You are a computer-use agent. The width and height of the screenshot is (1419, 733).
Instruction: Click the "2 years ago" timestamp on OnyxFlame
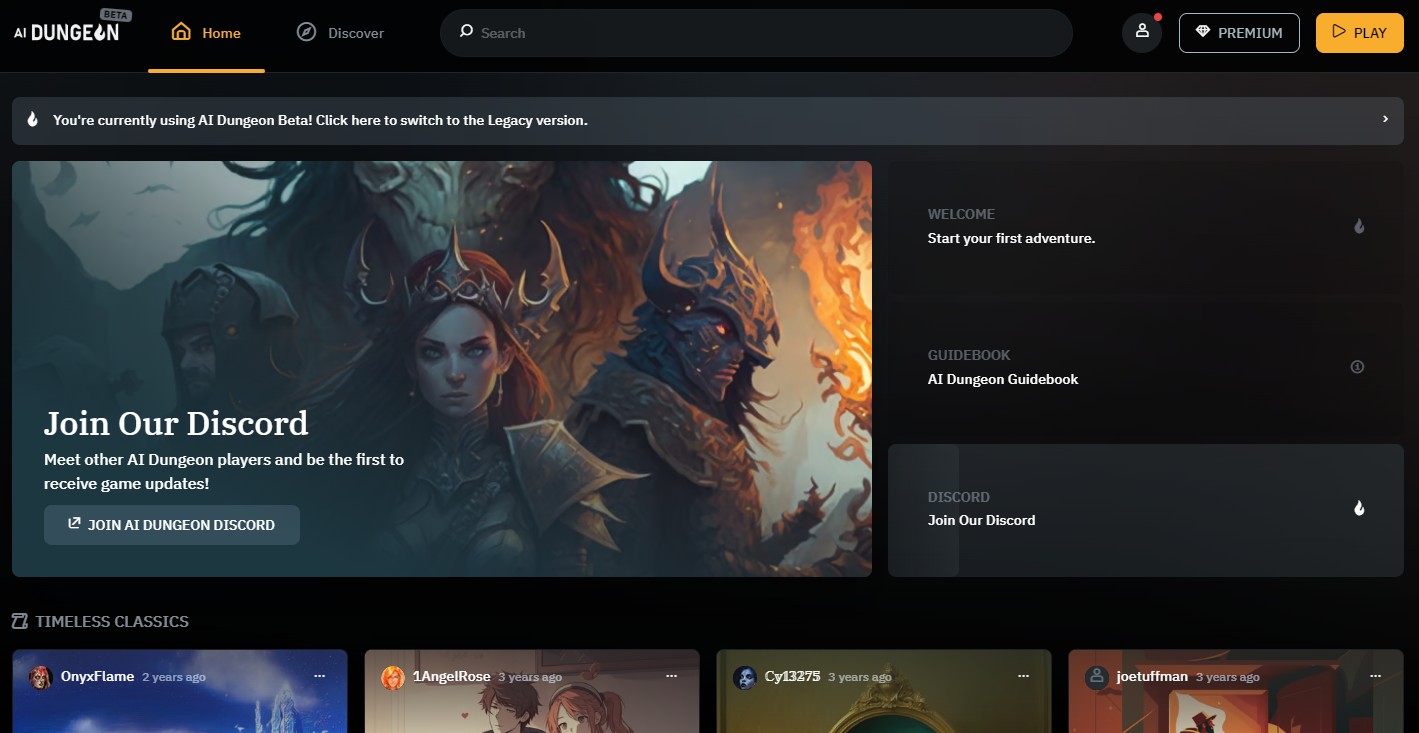pyautogui.click(x=174, y=678)
